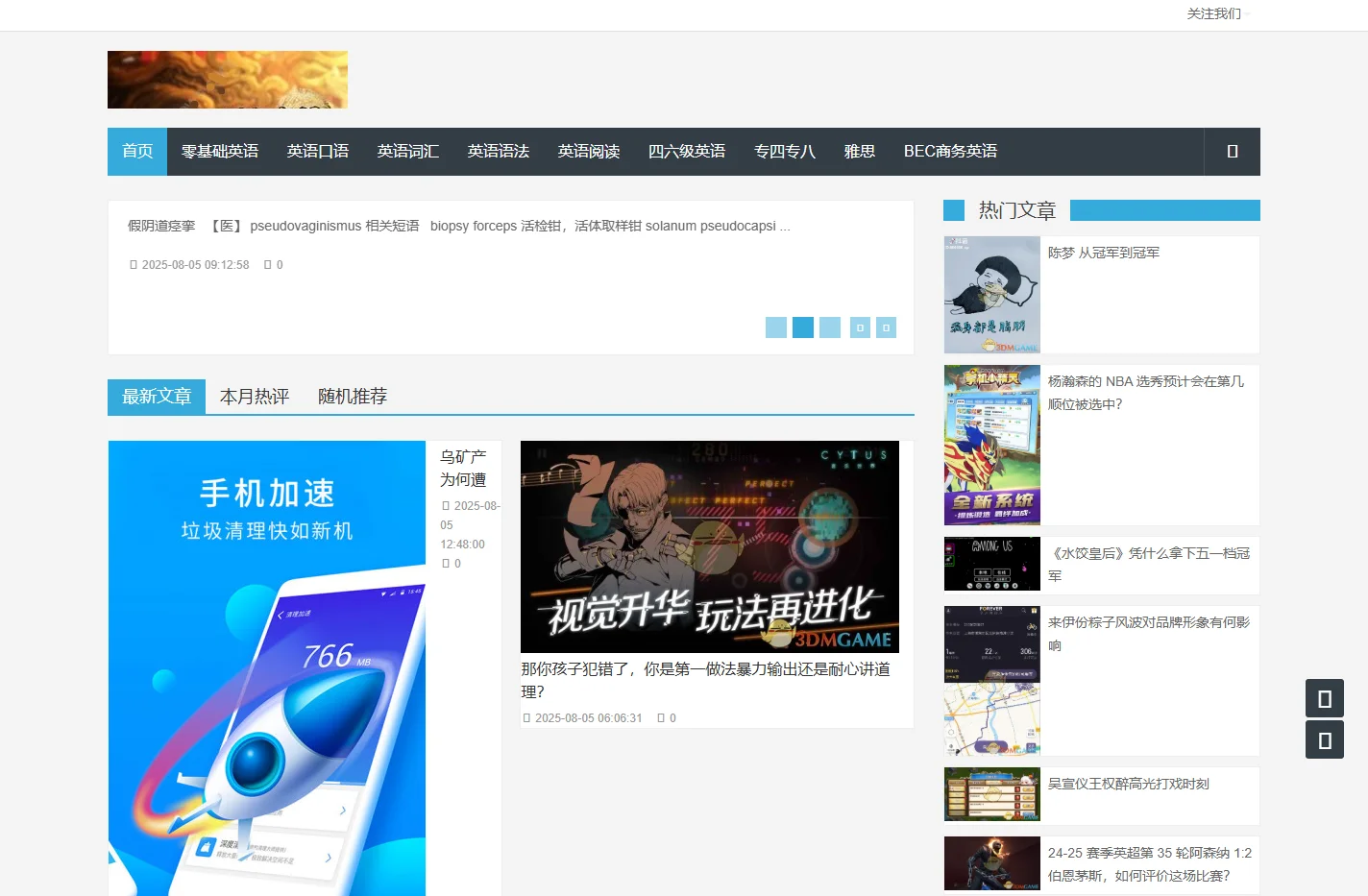
Task: Click comment count on 那你孩子犯错了 article
Action: point(667,718)
